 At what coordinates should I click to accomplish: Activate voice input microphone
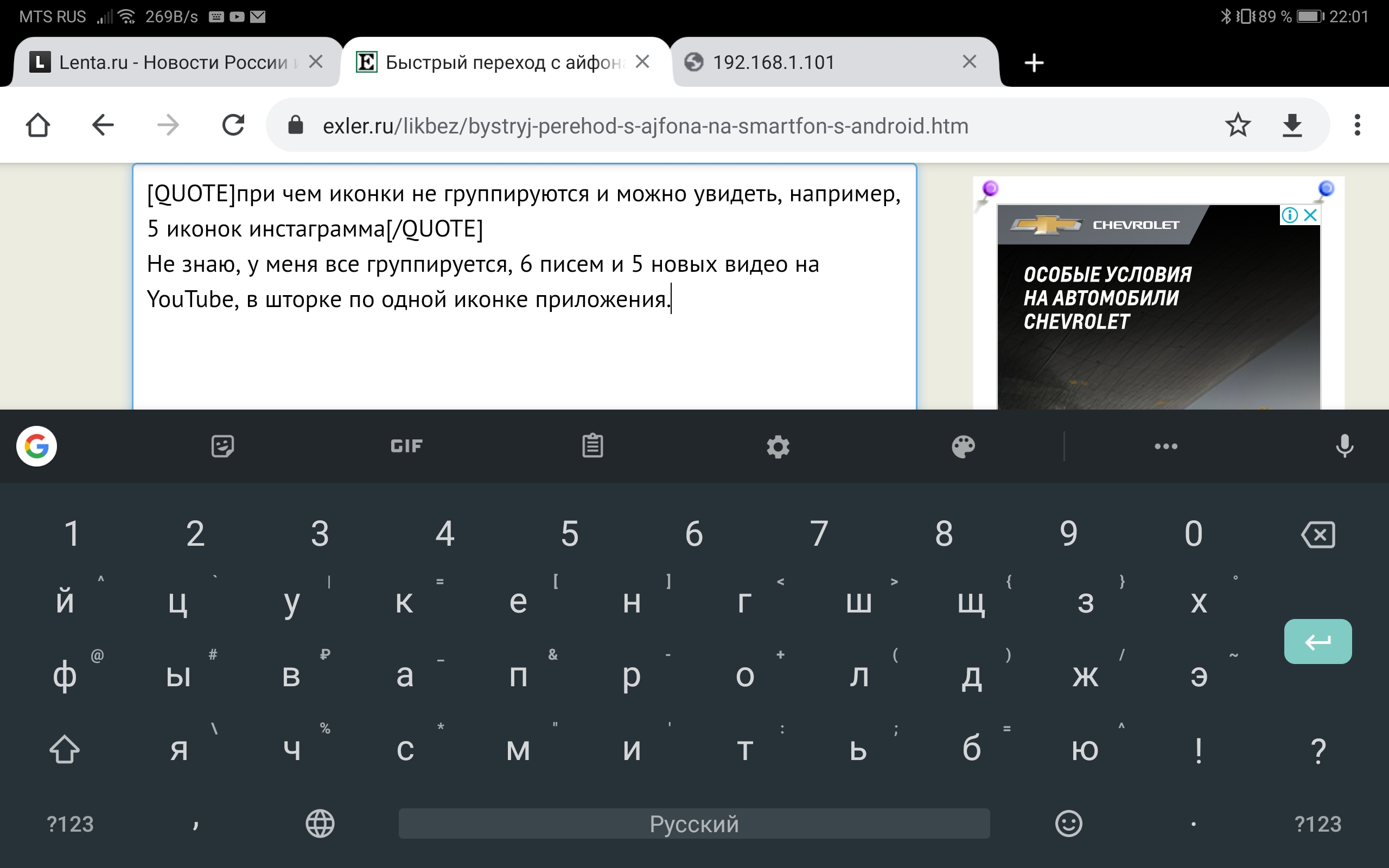[1344, 446]
